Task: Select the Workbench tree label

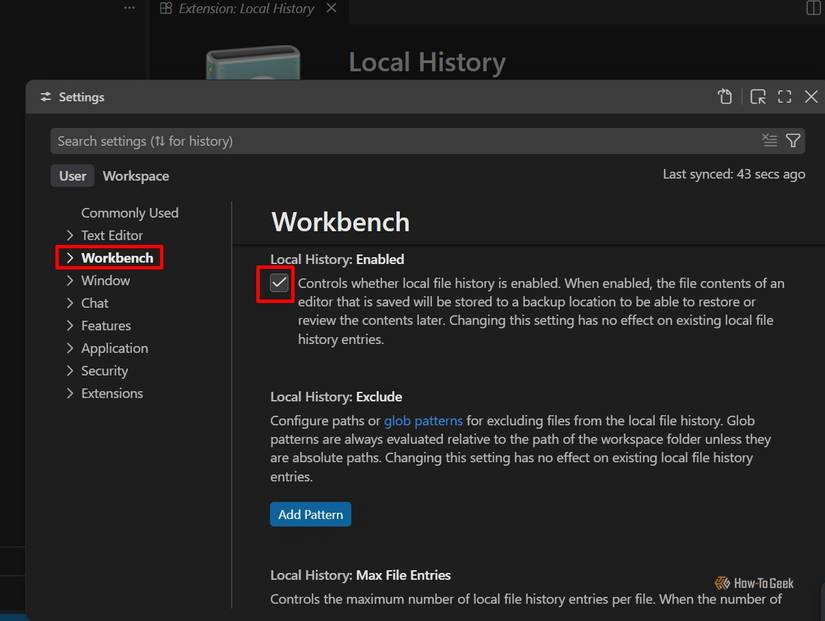Action: (x=117, y=258)
